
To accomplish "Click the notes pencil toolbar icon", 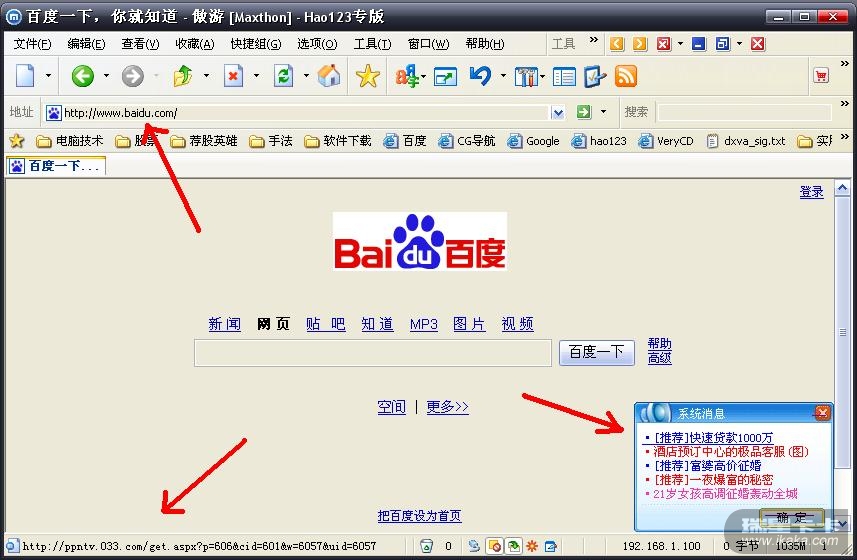I will coord(595,76).
